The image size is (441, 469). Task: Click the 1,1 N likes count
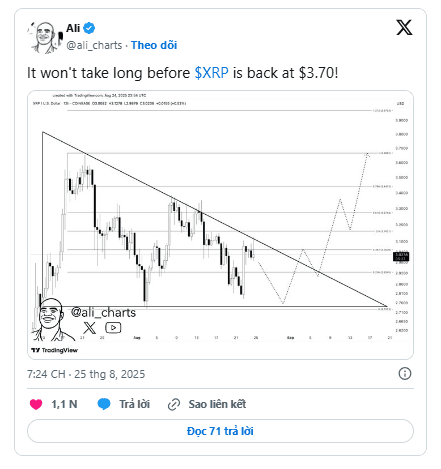tap(64, 404)
